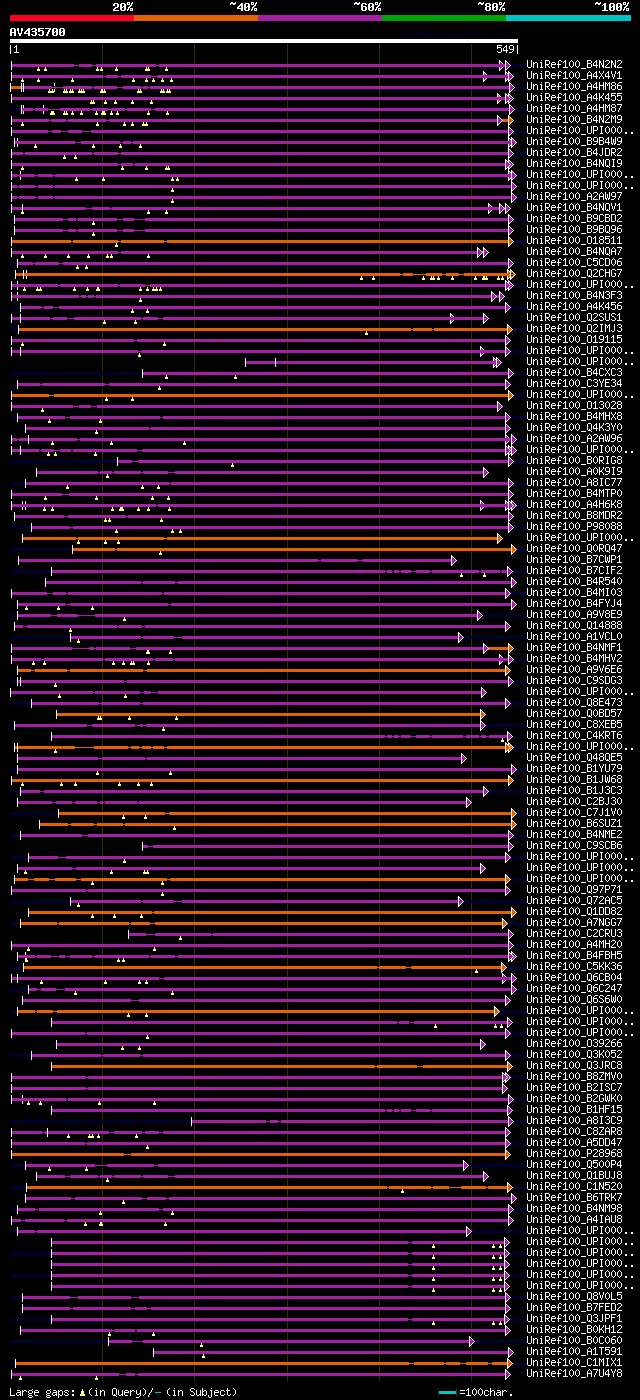Select hit label UniRef100_P28968
Image resolution: width=640 pixels, height=1400 pixels.
point(573,1153)
